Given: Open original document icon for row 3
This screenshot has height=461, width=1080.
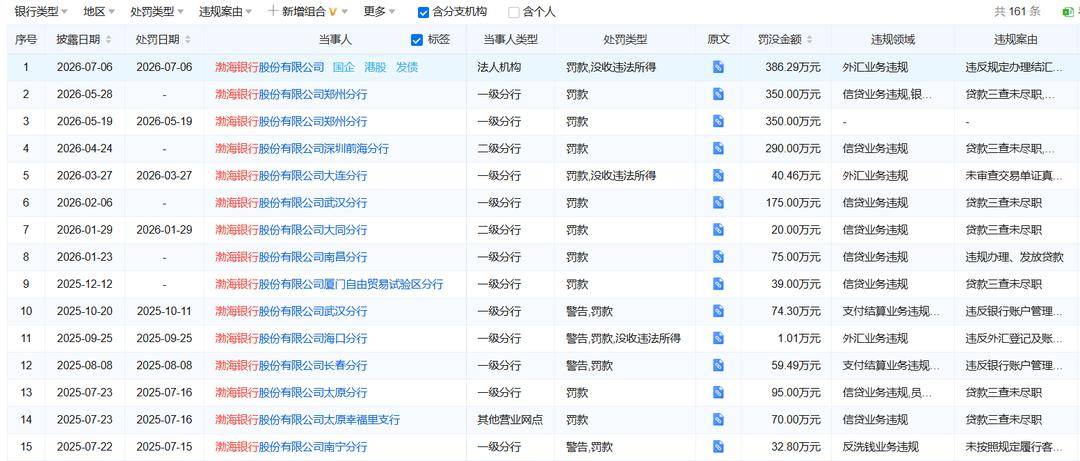Looking at the screenshot, I should tap(718, 121).
